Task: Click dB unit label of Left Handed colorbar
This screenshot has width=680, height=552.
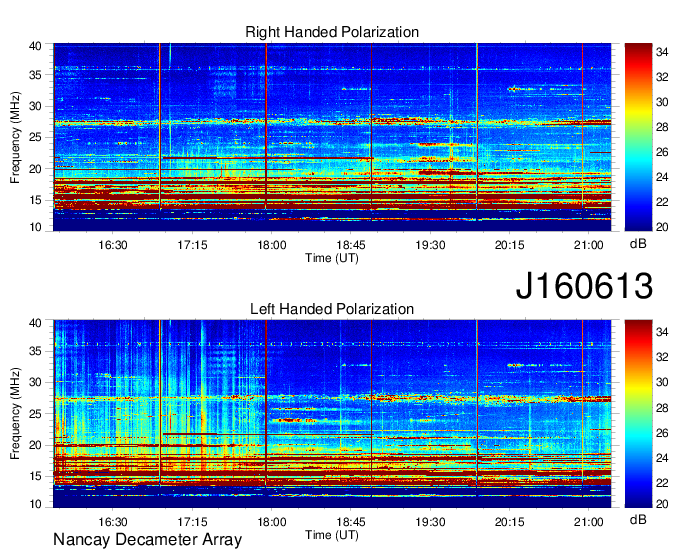Action: click(x=638, y=520)
